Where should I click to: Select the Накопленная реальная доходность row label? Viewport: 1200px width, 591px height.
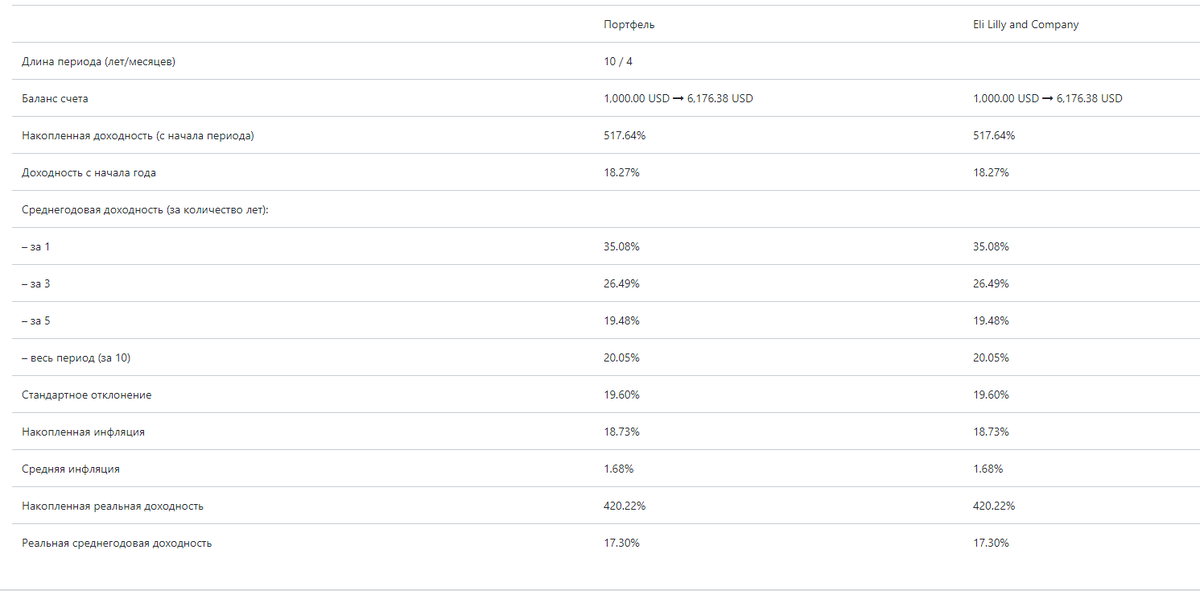113,506
